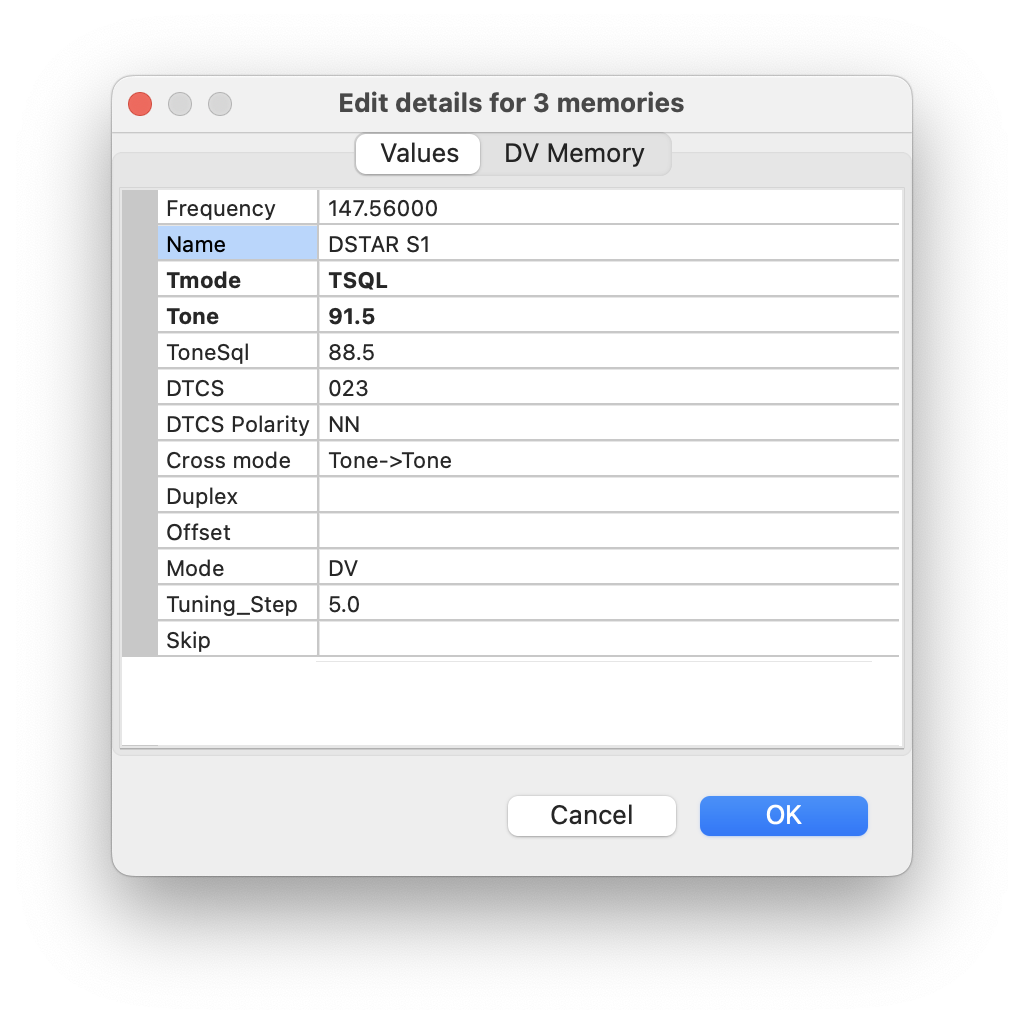Open the DTCS Polarity value NN
Viewport: 1024px width, 1024px height.
pos(609,423)
